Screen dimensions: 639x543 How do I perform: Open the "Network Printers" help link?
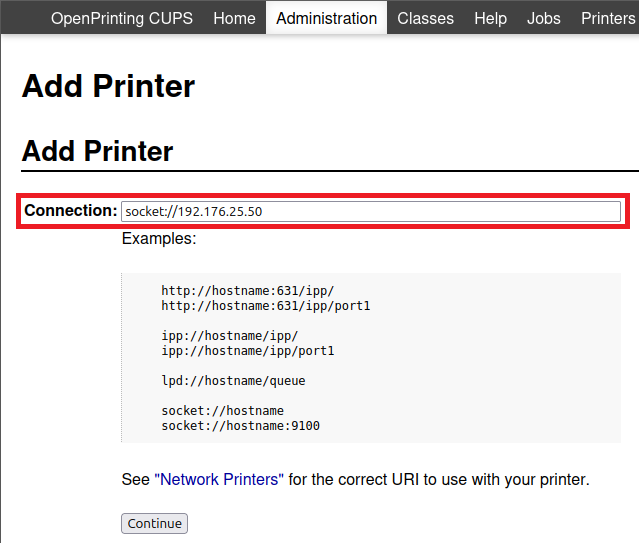219,479
